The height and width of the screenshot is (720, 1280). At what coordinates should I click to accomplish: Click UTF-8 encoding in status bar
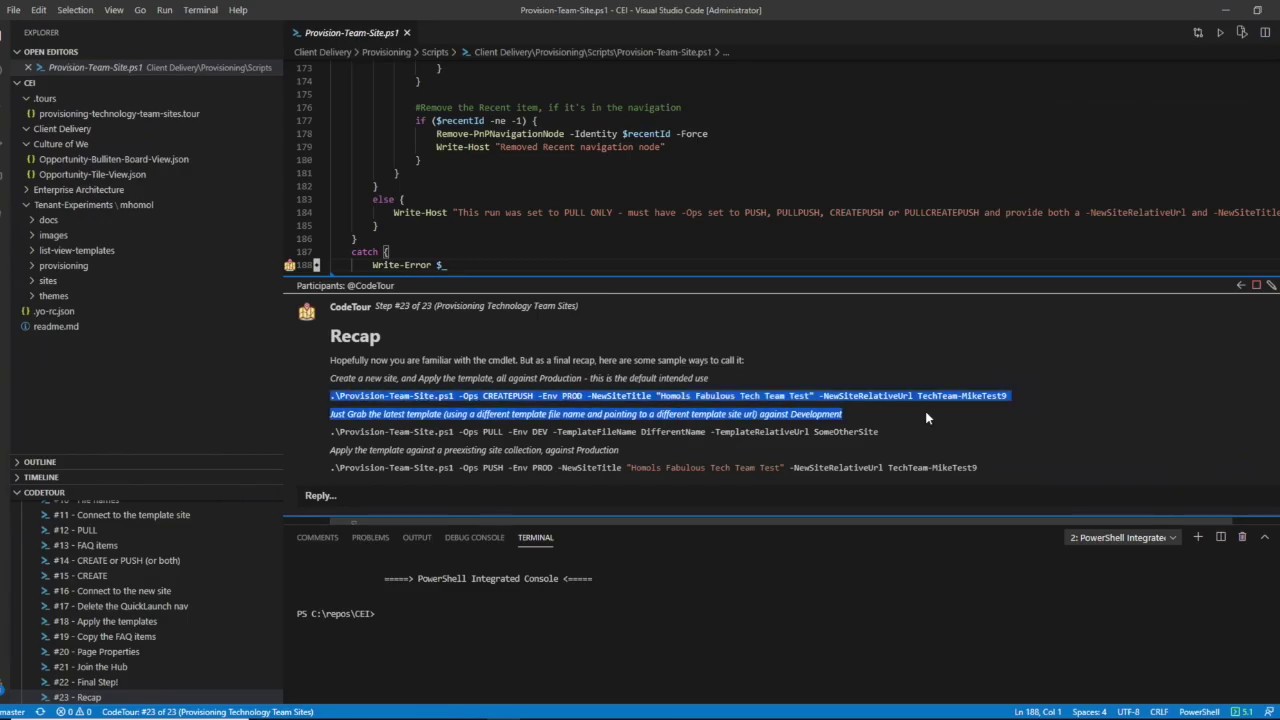click(1128, 712)
